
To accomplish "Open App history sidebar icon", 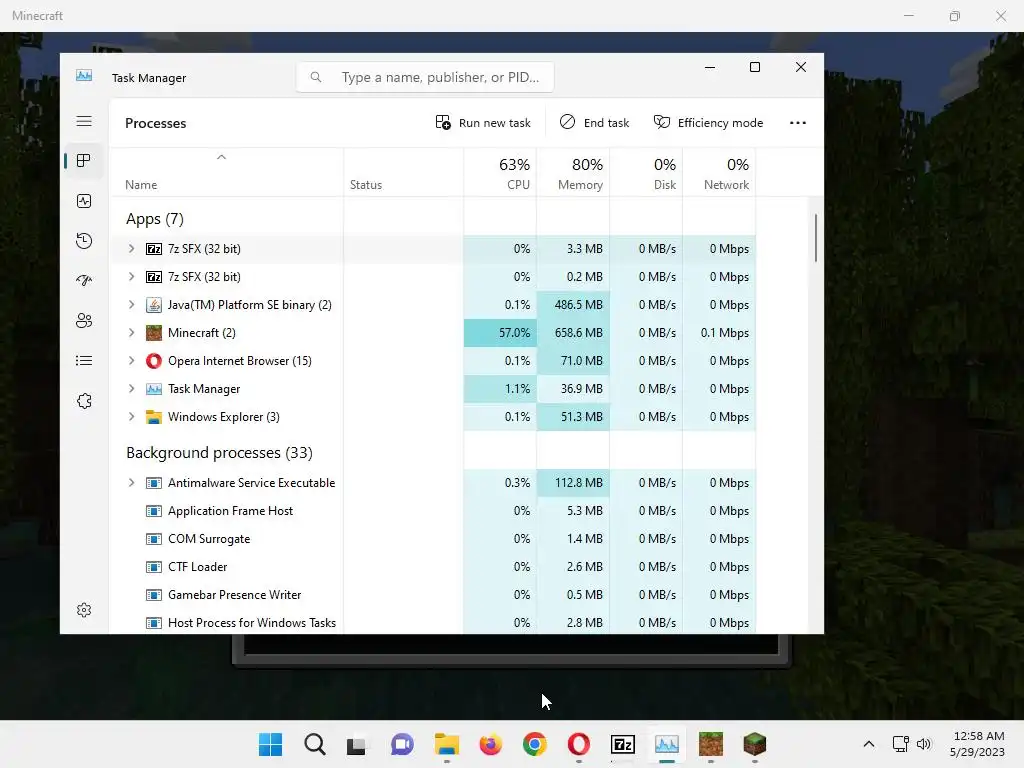I will coord(84,241).
